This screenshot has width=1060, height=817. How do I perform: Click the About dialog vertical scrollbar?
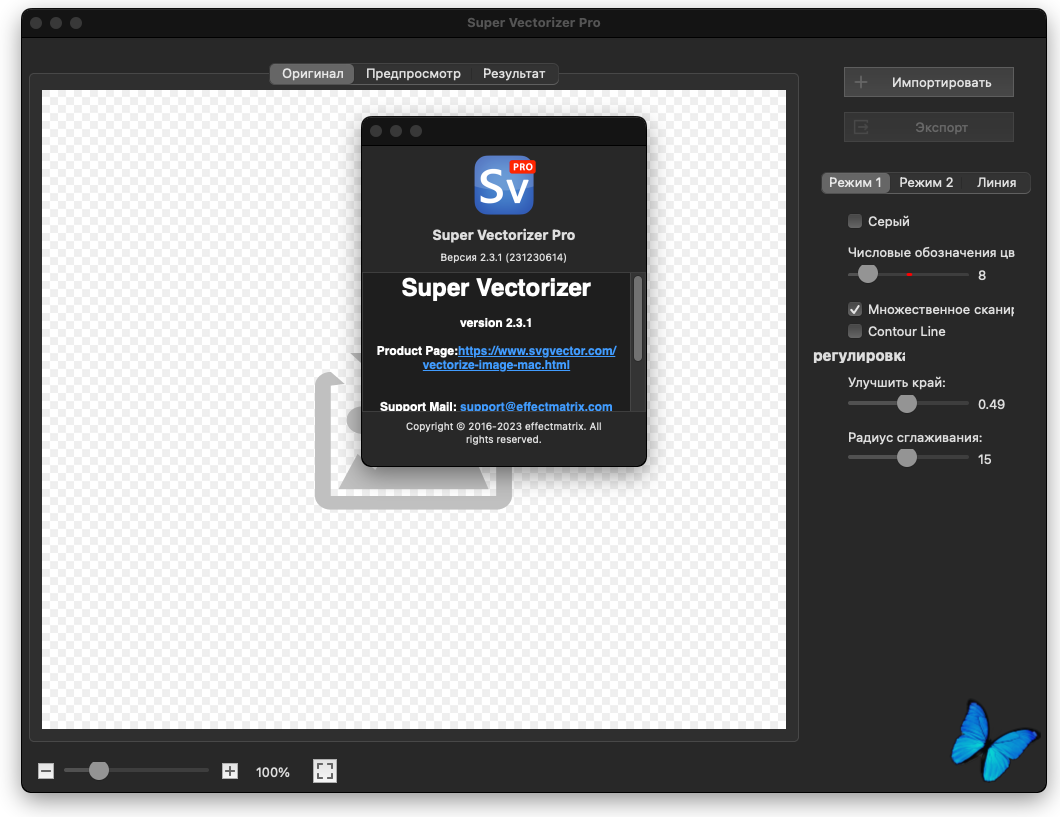[x=638, y=318]
